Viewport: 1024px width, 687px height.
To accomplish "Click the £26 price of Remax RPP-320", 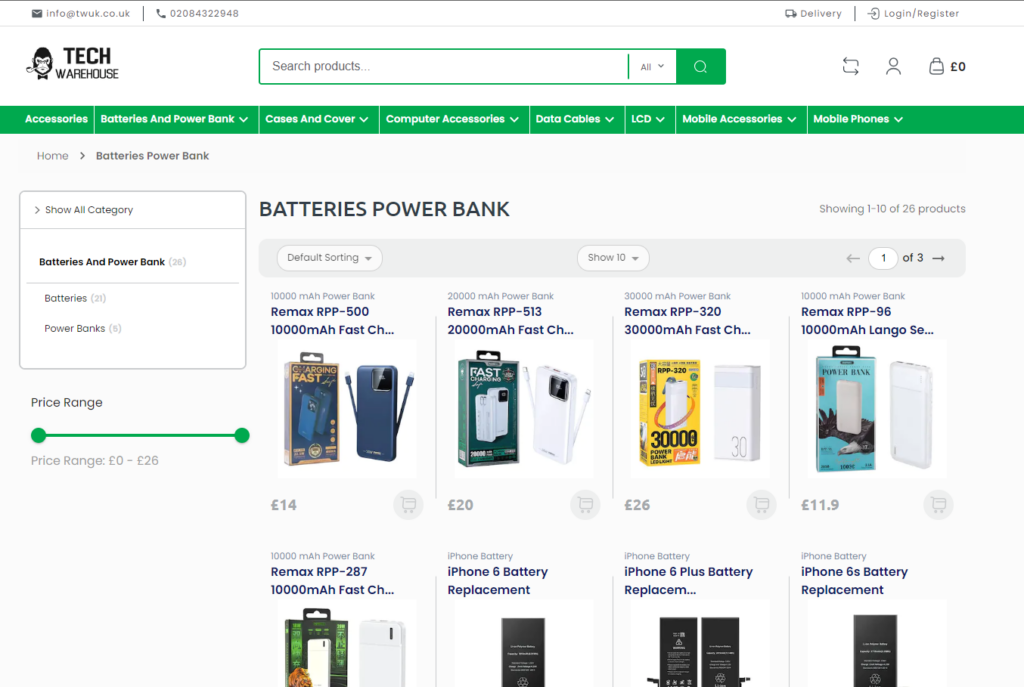I will pyautogui.click(x=637, y=505).
